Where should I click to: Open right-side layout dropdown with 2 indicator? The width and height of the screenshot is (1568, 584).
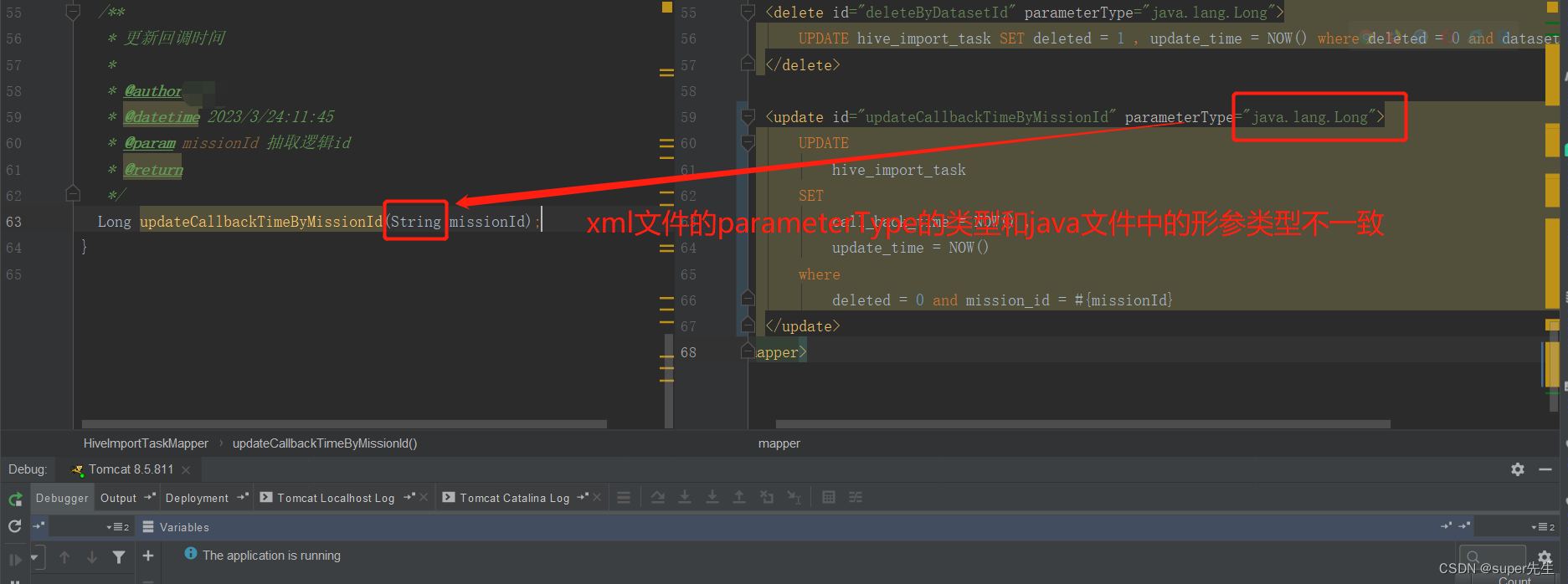tap(1542, 527)
